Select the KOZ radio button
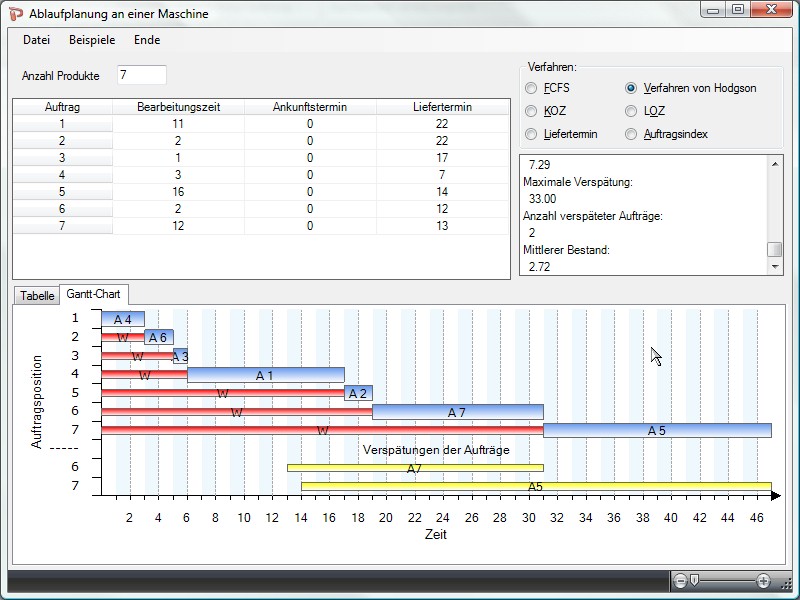 click(531, 111)
